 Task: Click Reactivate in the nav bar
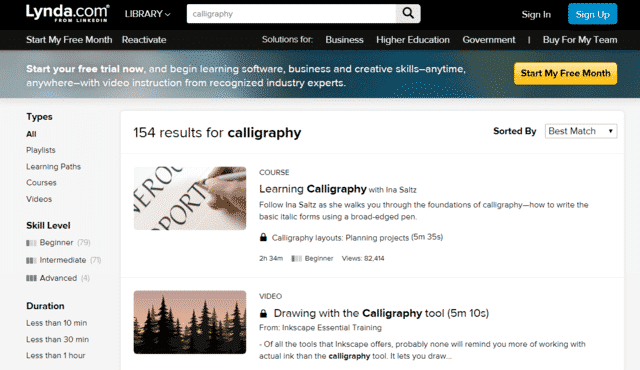pos(144,40)
